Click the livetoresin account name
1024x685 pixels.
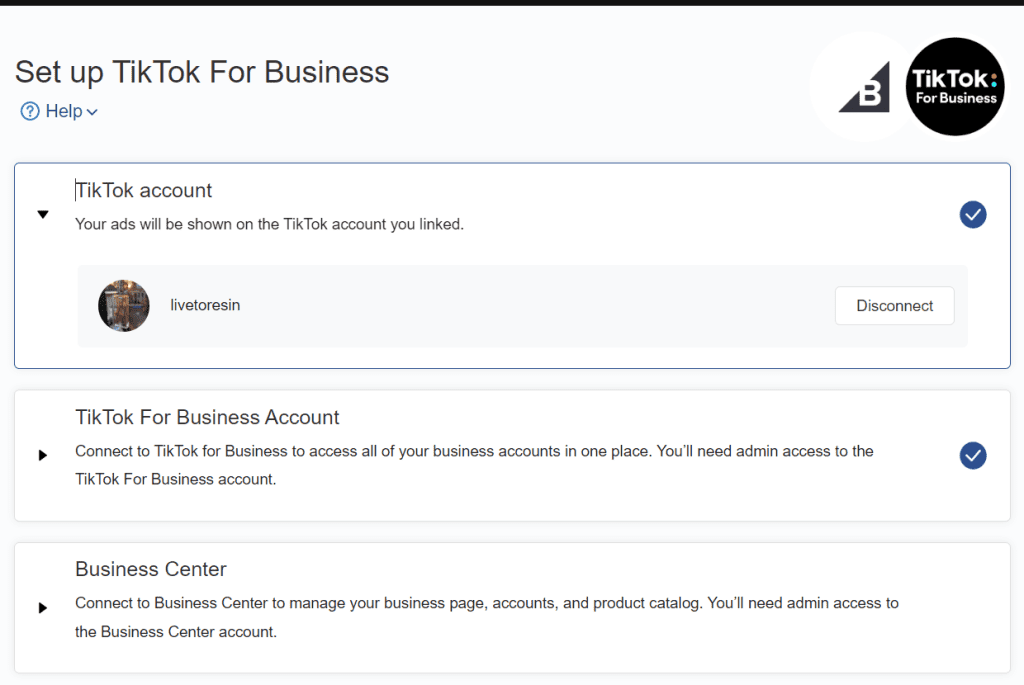205,305
